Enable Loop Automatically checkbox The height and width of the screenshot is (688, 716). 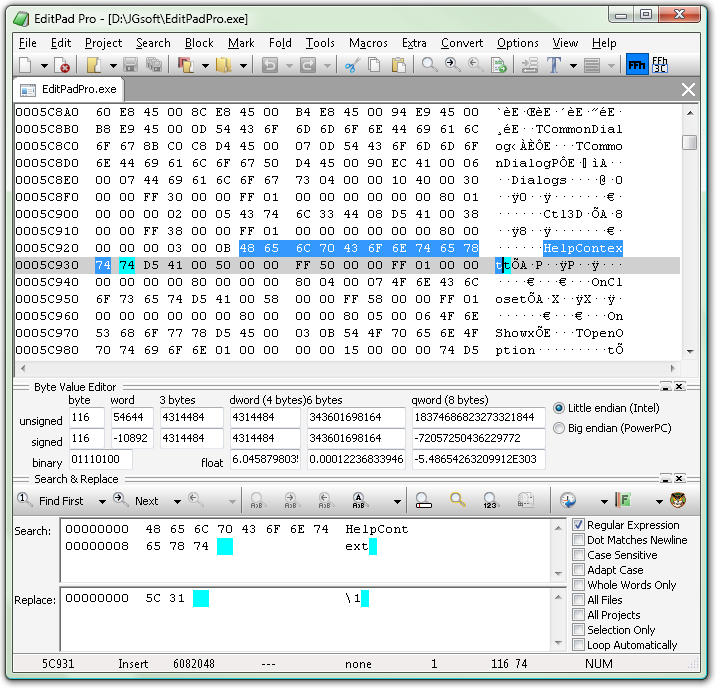[578, 645]
